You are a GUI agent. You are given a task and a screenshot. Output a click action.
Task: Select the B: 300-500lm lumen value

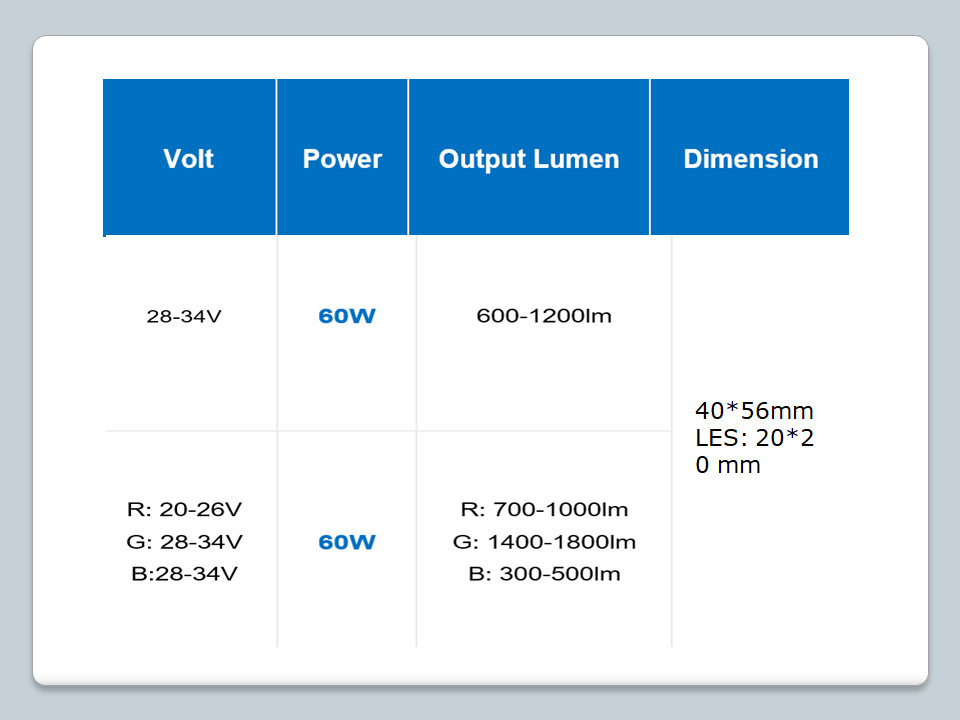(544, 574)
